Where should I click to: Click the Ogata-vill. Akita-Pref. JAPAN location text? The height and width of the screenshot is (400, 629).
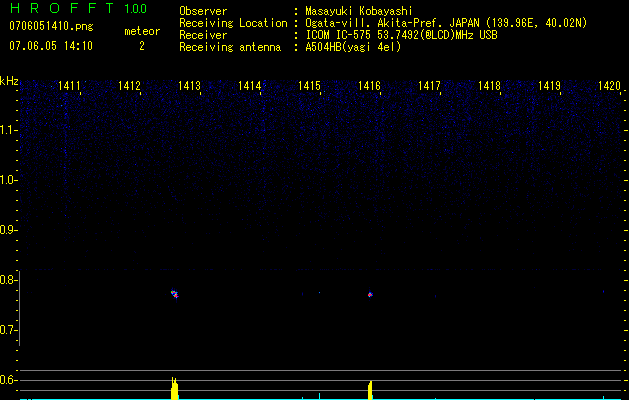(x=446, y=23)
